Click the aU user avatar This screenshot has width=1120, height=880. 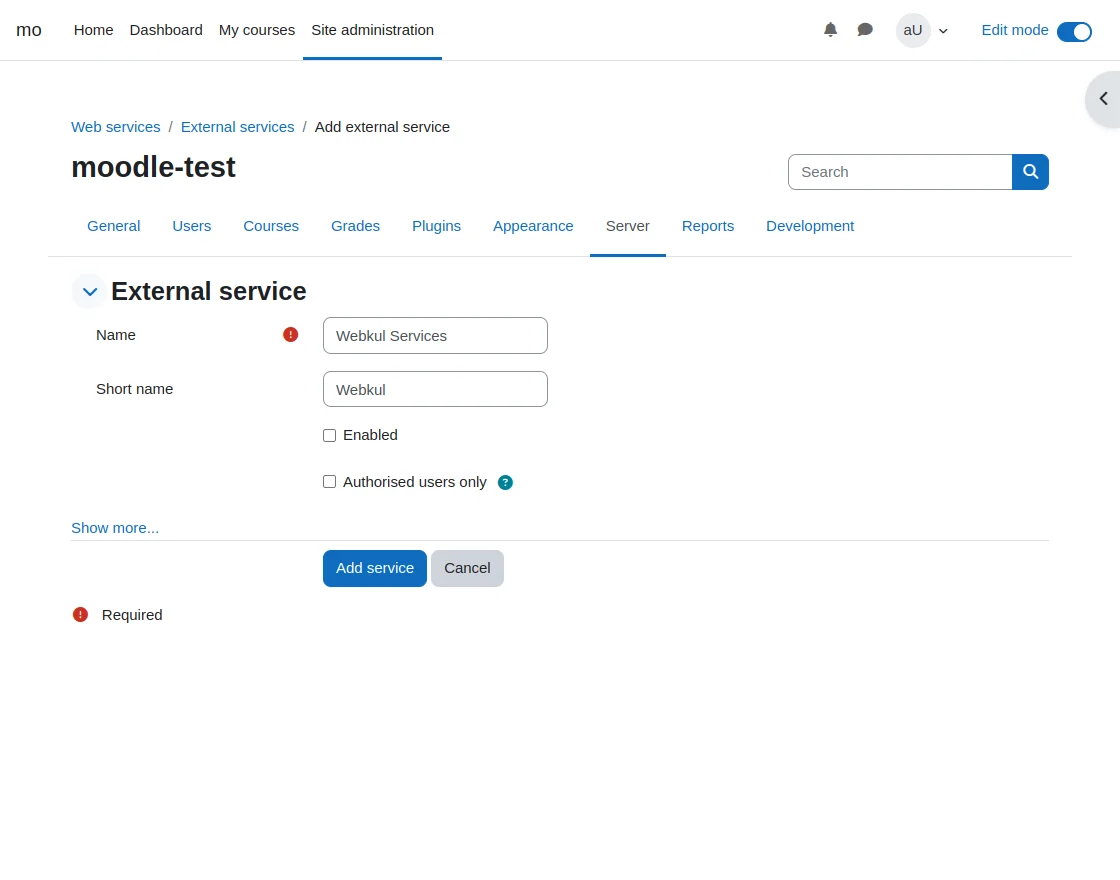pos(912,30)
